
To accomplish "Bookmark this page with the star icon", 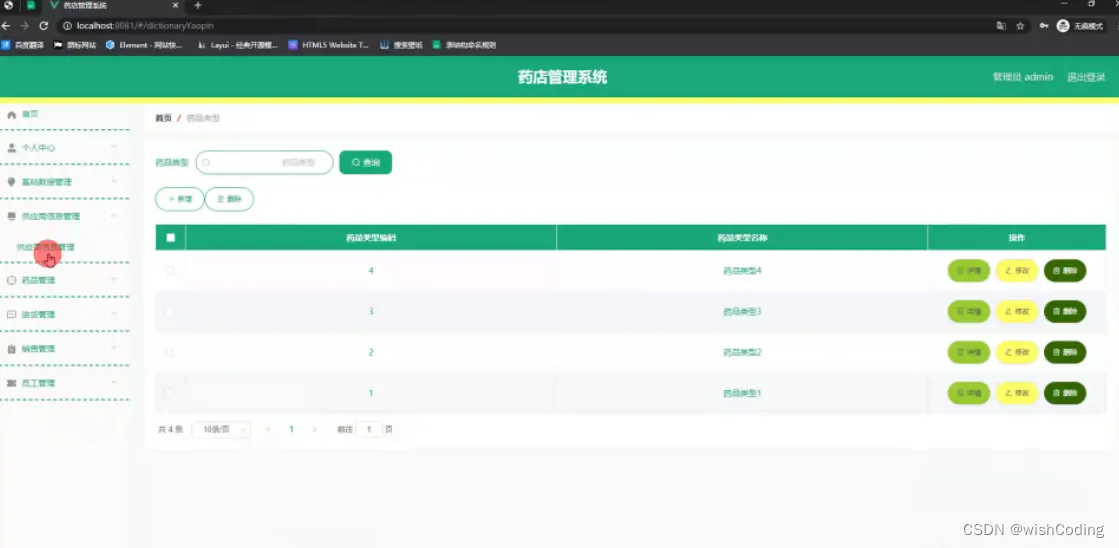I will click(x=1021, y=26).
